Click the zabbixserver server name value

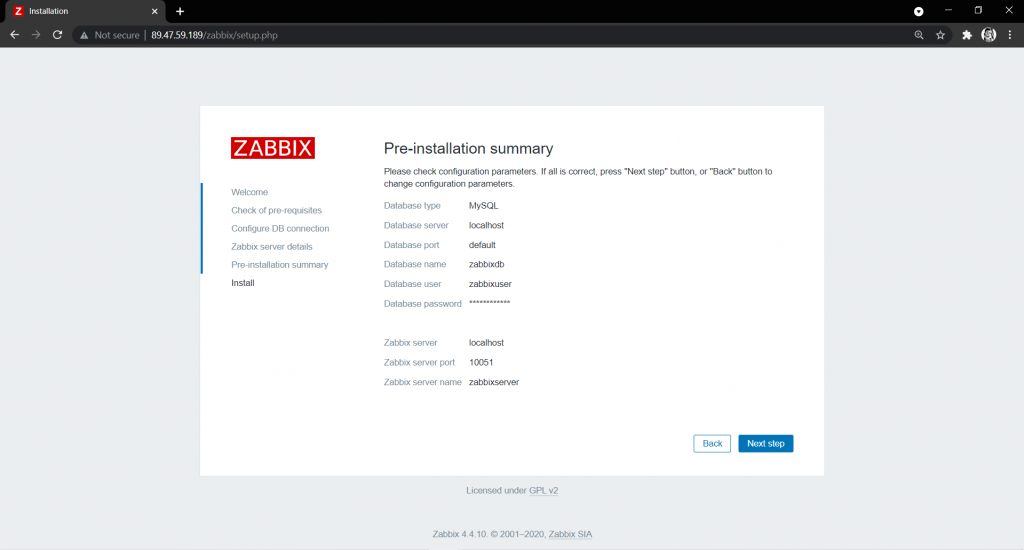pos(494,382)
